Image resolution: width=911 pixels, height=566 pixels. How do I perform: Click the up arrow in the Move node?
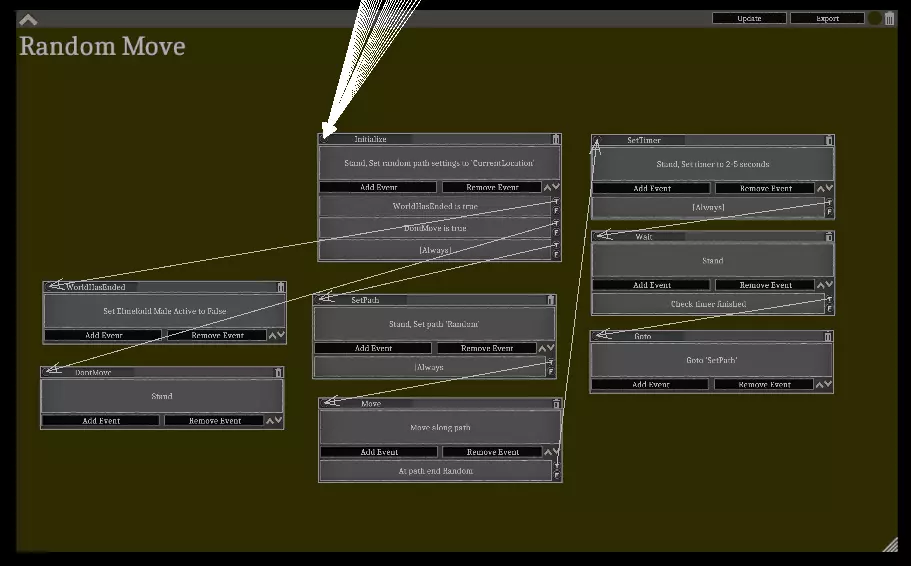click(548, 452)
